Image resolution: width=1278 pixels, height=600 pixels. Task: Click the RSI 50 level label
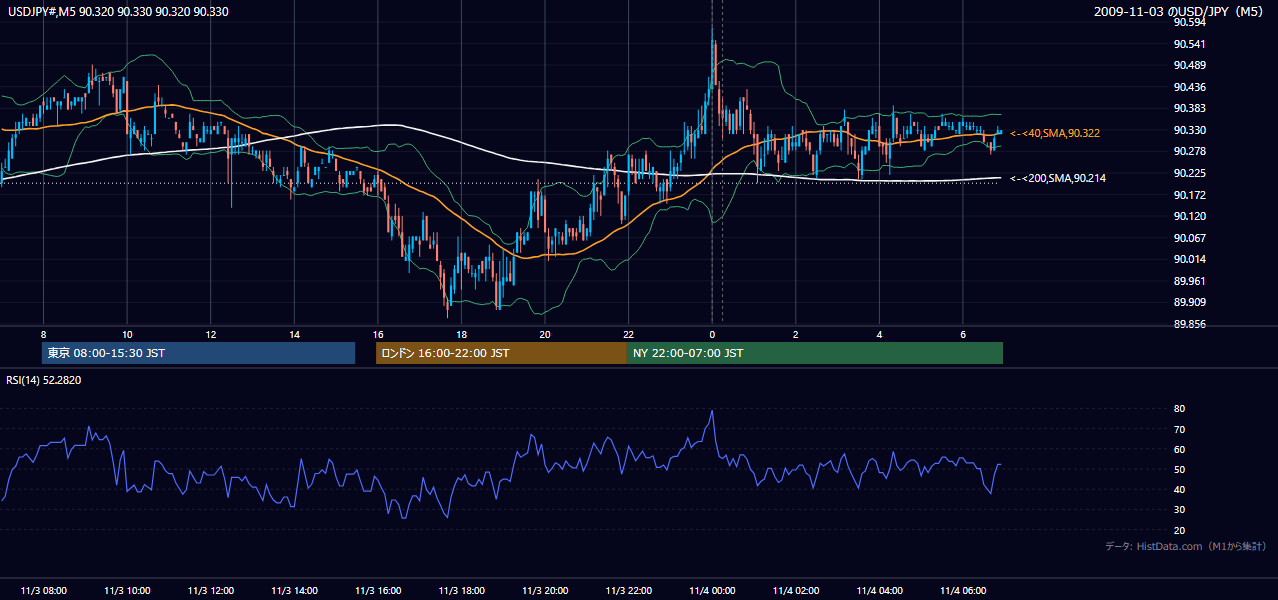tap(1179, 469)
